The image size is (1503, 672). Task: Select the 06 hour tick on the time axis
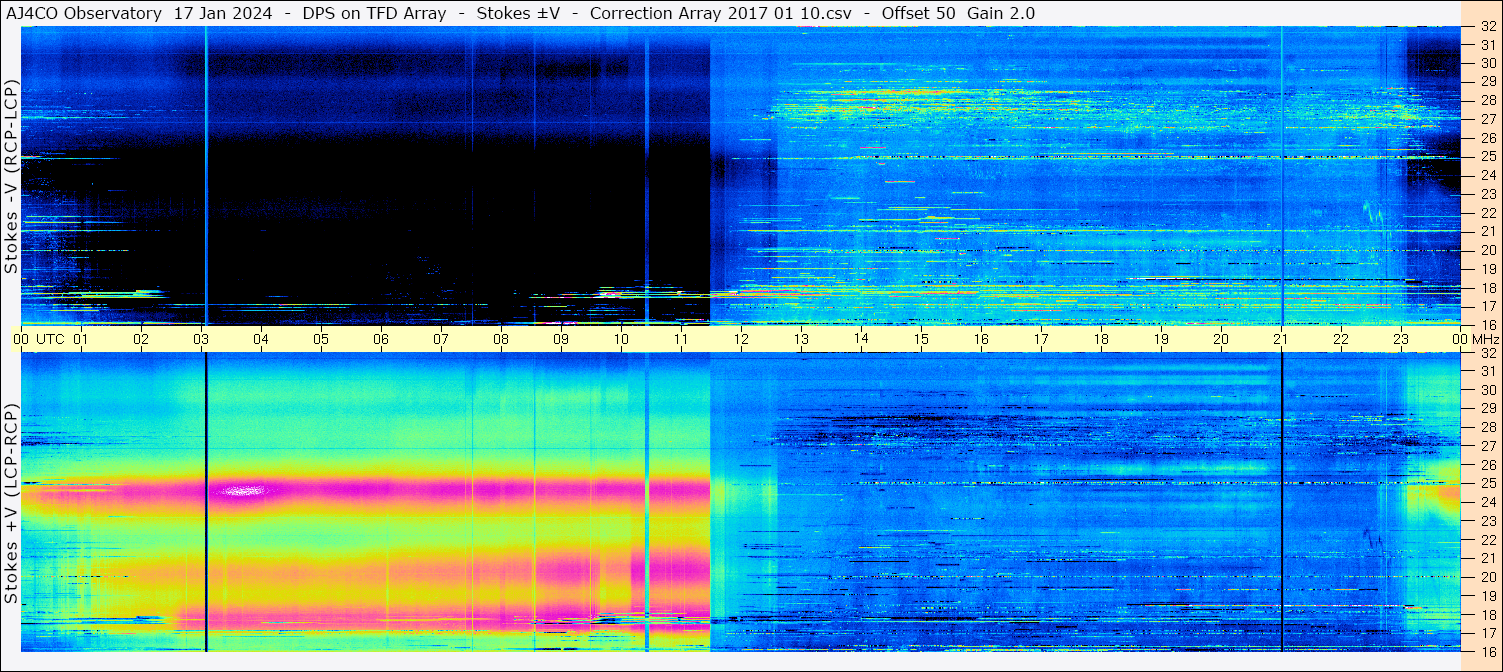381,339
